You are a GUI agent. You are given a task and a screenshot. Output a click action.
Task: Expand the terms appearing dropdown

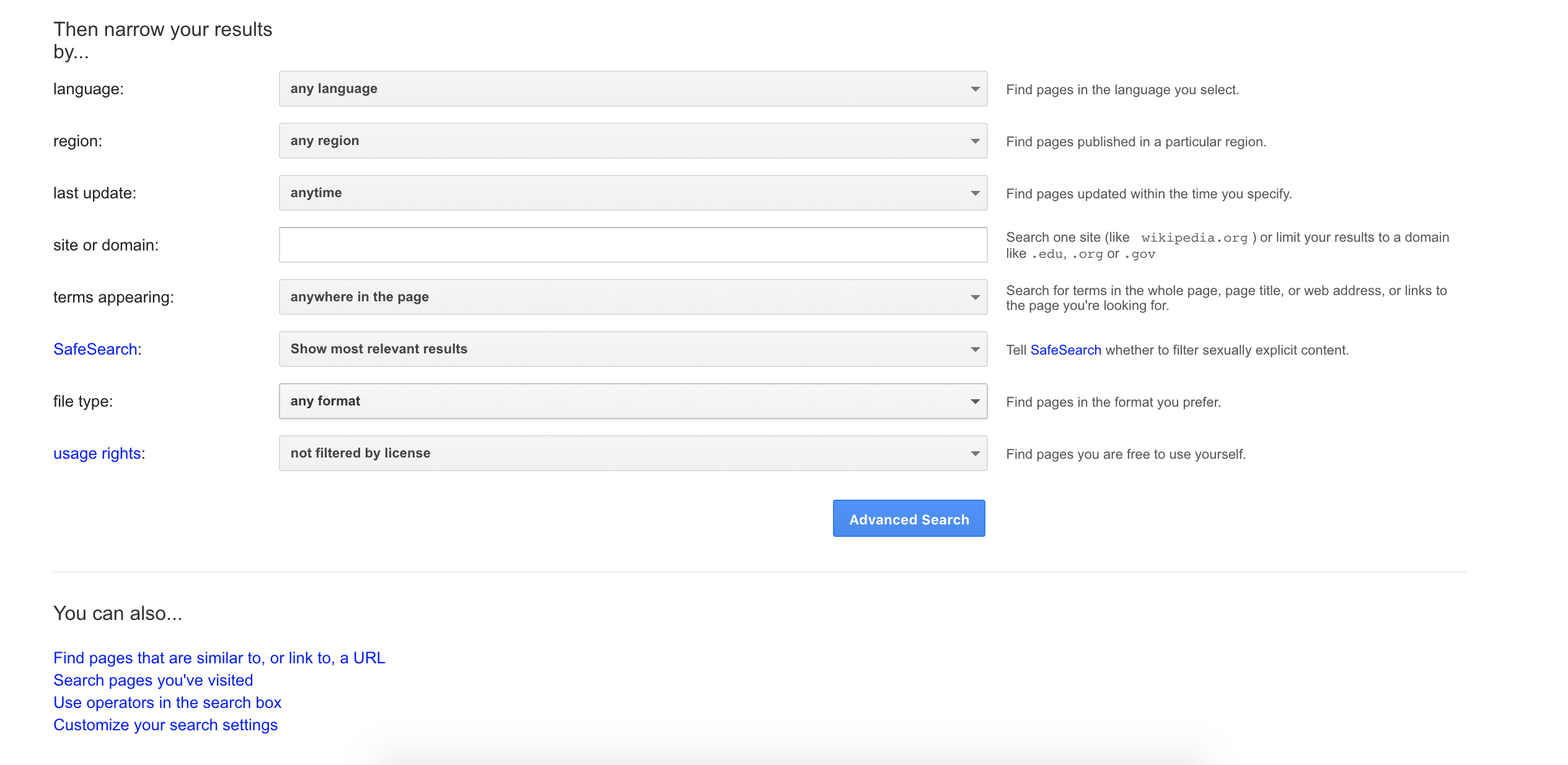(x=632, y=297)
